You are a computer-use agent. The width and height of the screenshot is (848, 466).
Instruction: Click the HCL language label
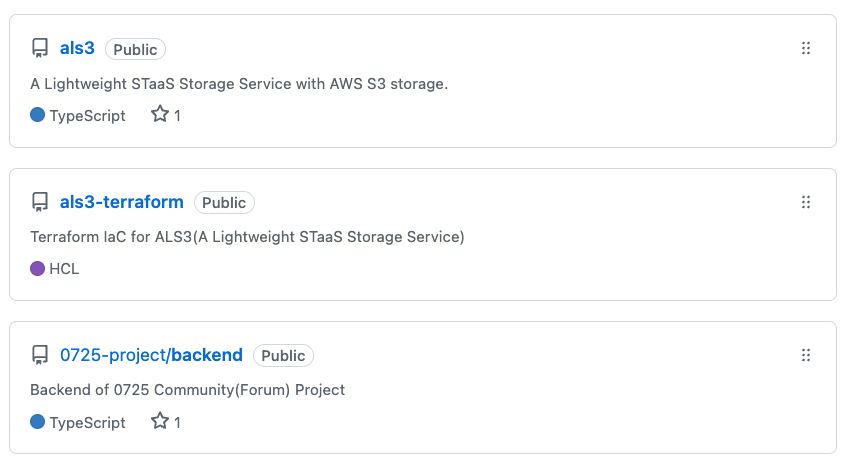[64, 269]
